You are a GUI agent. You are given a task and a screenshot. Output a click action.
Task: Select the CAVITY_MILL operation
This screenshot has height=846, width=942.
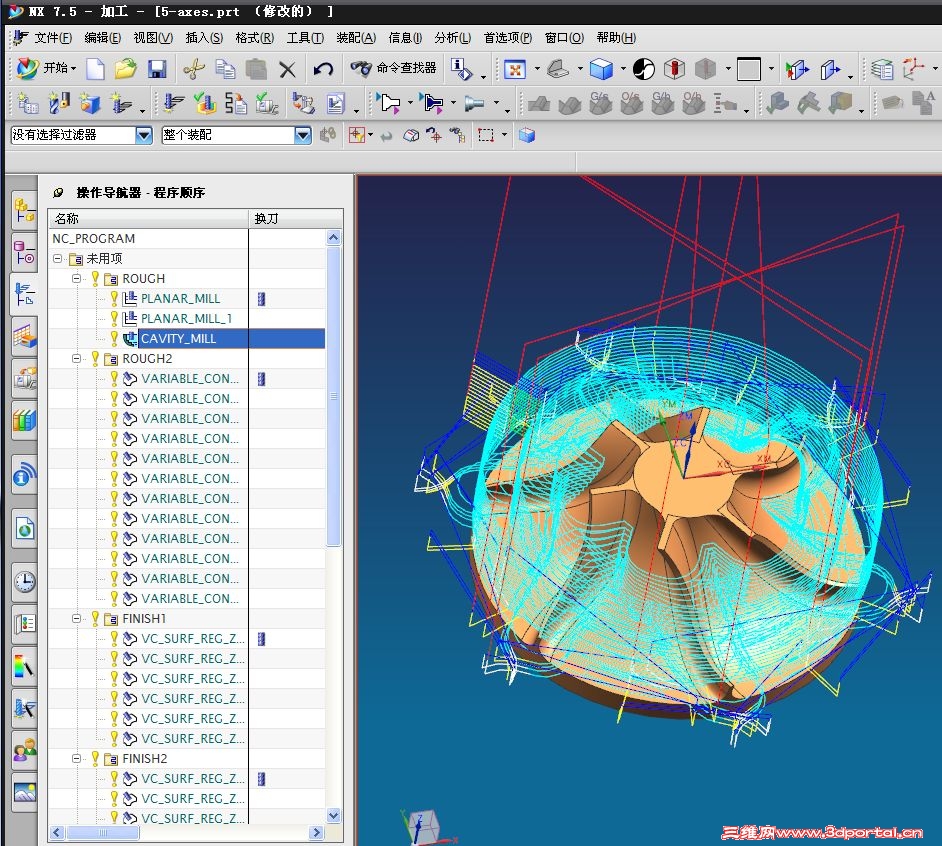(178, 339)
